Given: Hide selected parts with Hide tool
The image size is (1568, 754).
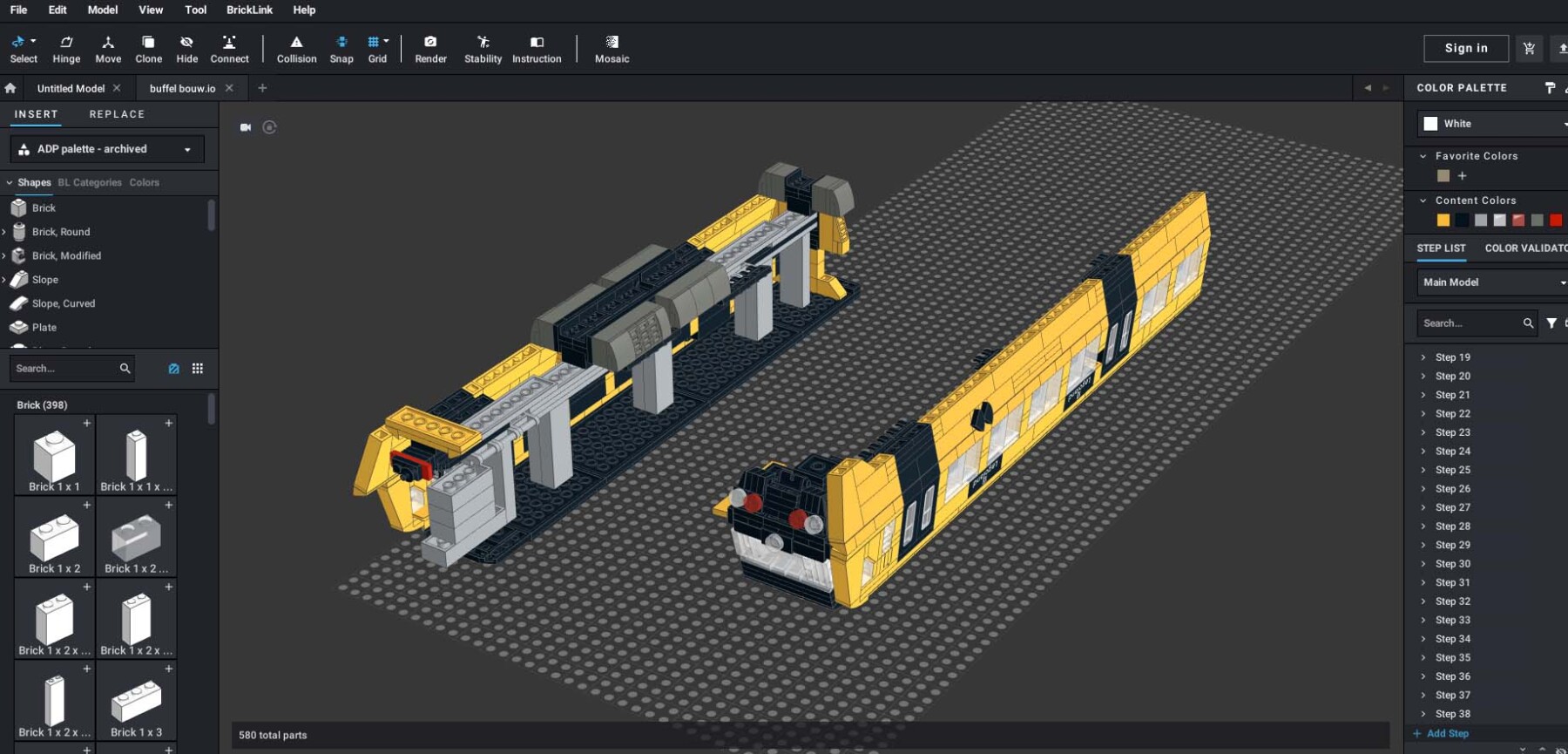Looking at the screenshot, I should [186, 49].
